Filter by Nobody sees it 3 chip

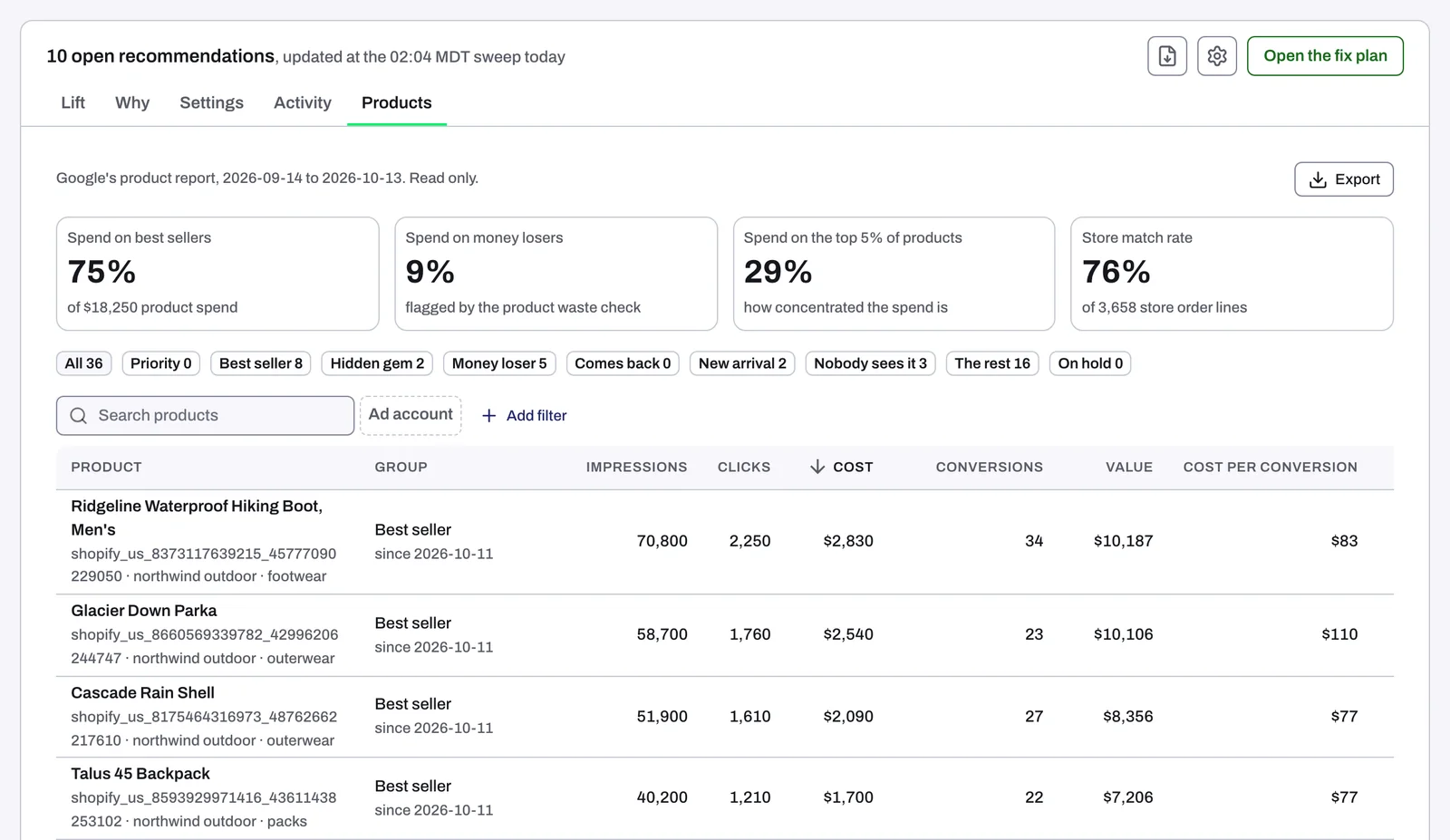point(870,363)
